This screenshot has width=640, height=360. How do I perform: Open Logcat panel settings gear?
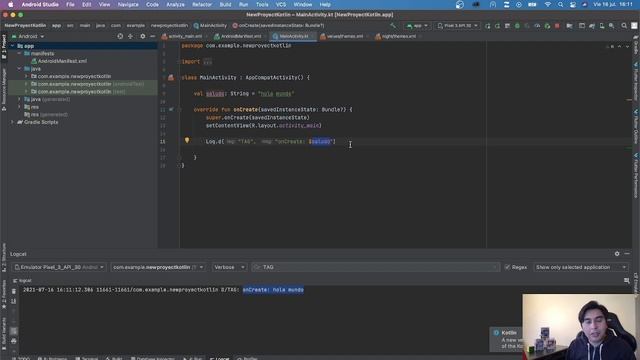pos(617,253)
